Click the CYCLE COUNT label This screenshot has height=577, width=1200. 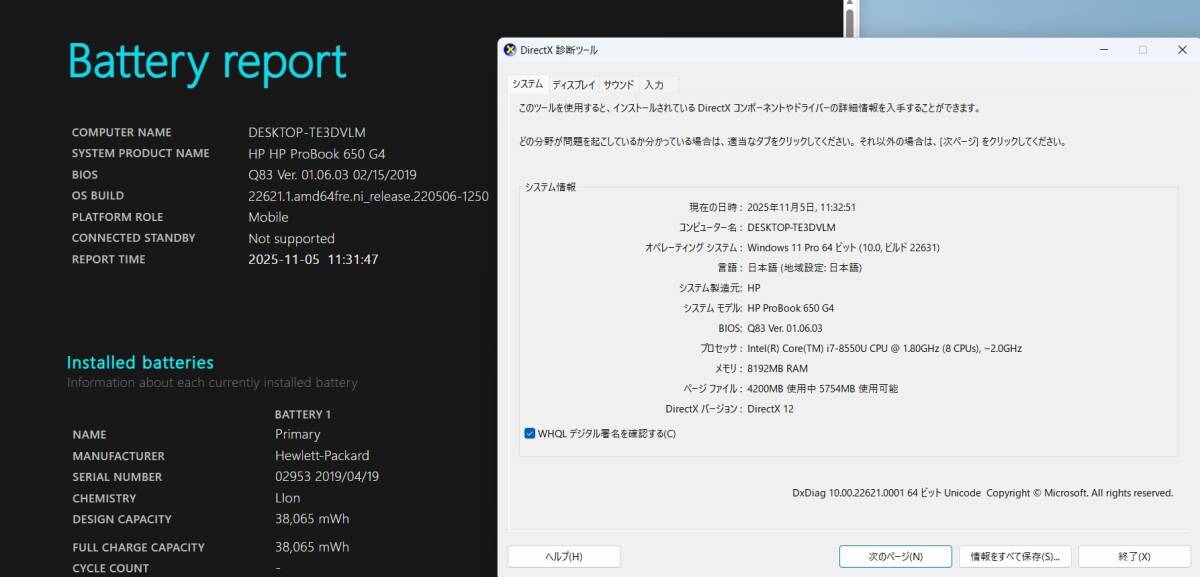tap(110, 568)
